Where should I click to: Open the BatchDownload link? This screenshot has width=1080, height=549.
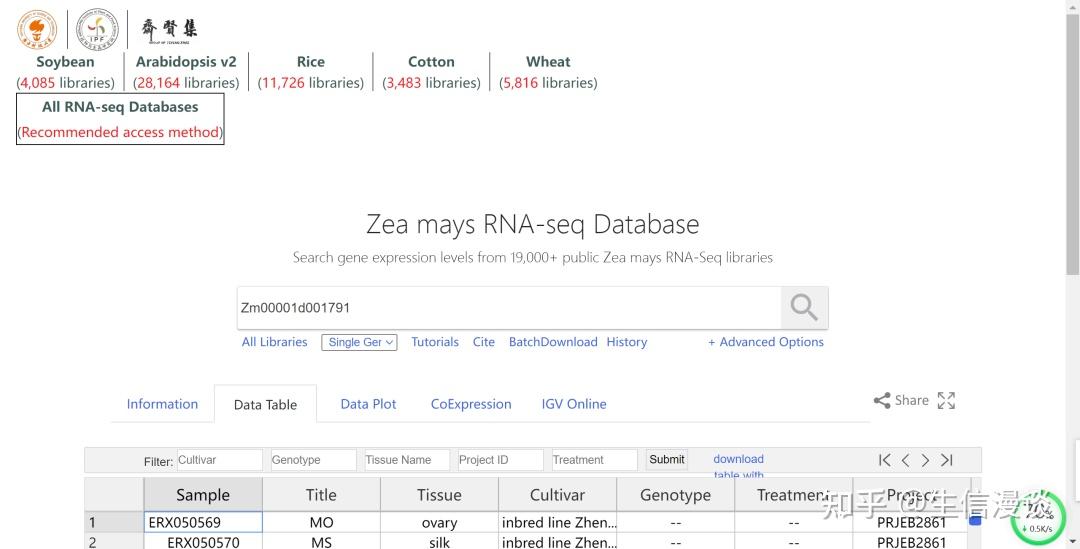click(553, 342)
